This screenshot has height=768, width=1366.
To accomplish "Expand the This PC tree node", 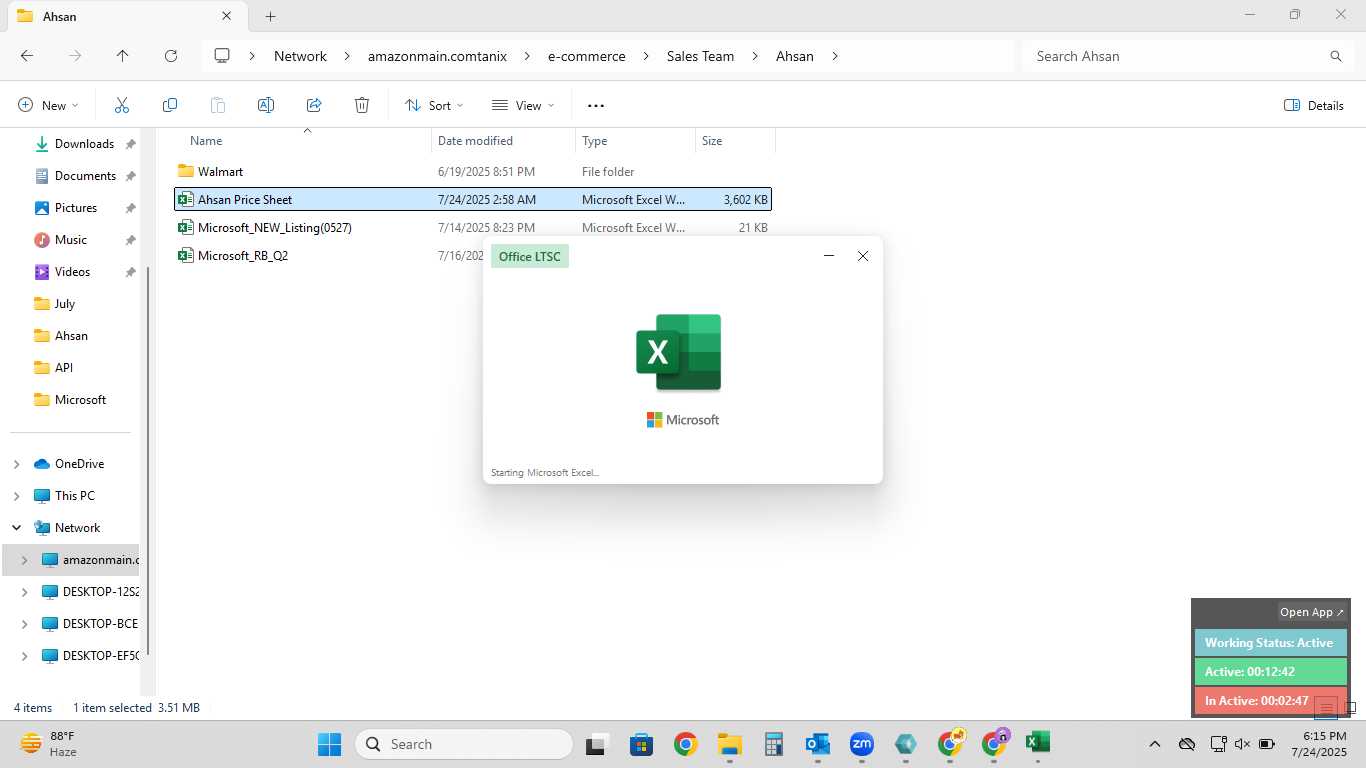I will click(16, 496).
